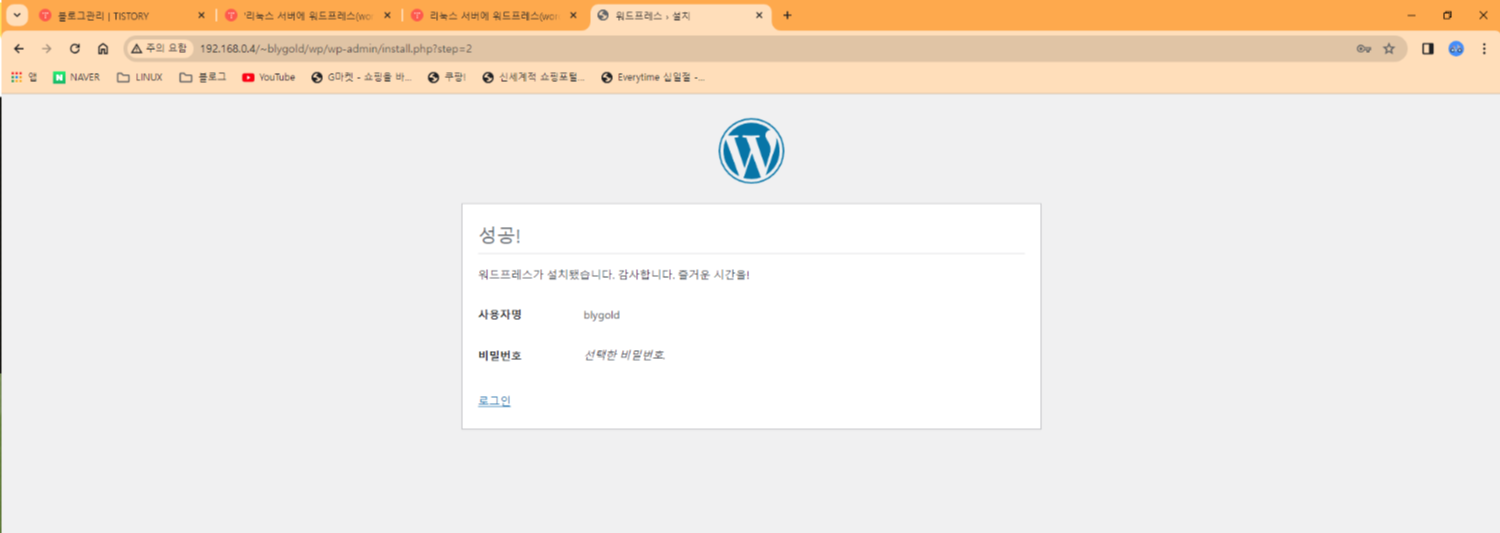The height and width of the screenshot is (533, 1500).
Task: Click the WordPress logo
Action: [751, 151]
